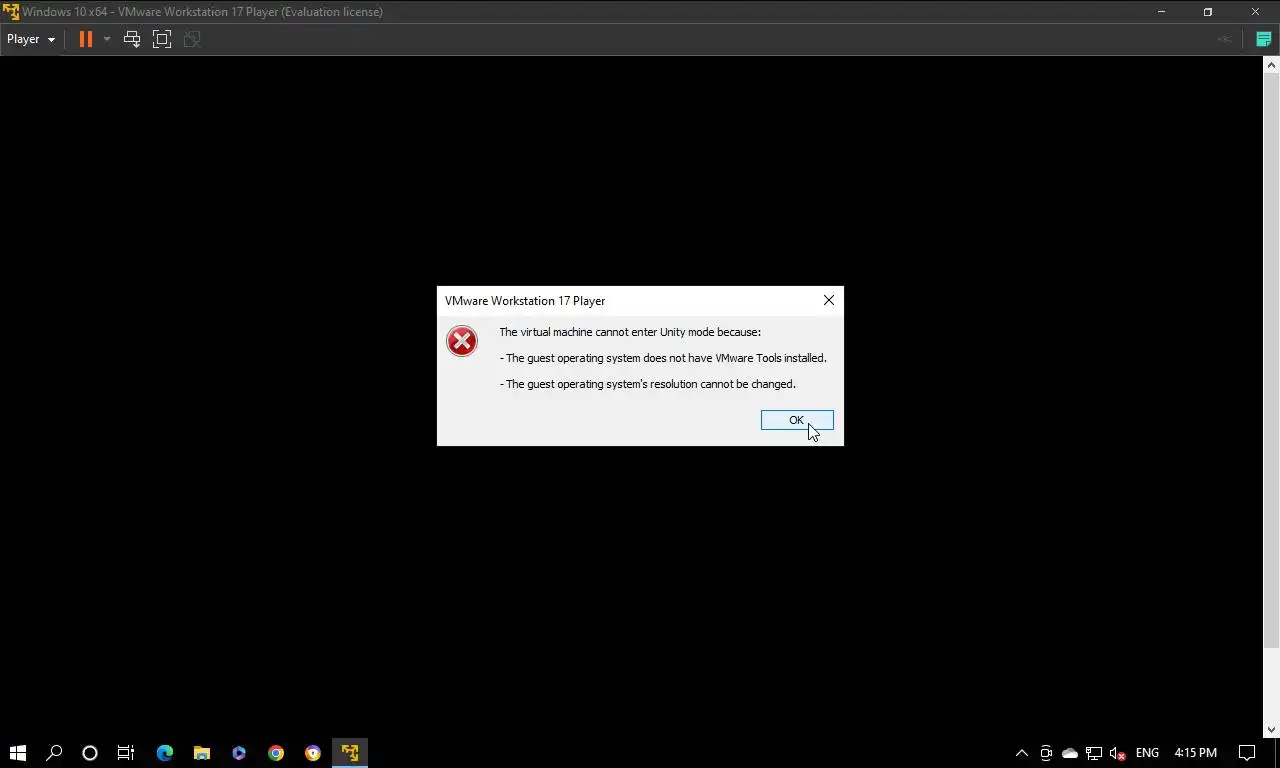Open the green notes/message log icon
1280x768 pixels.
pos(1263,39)
